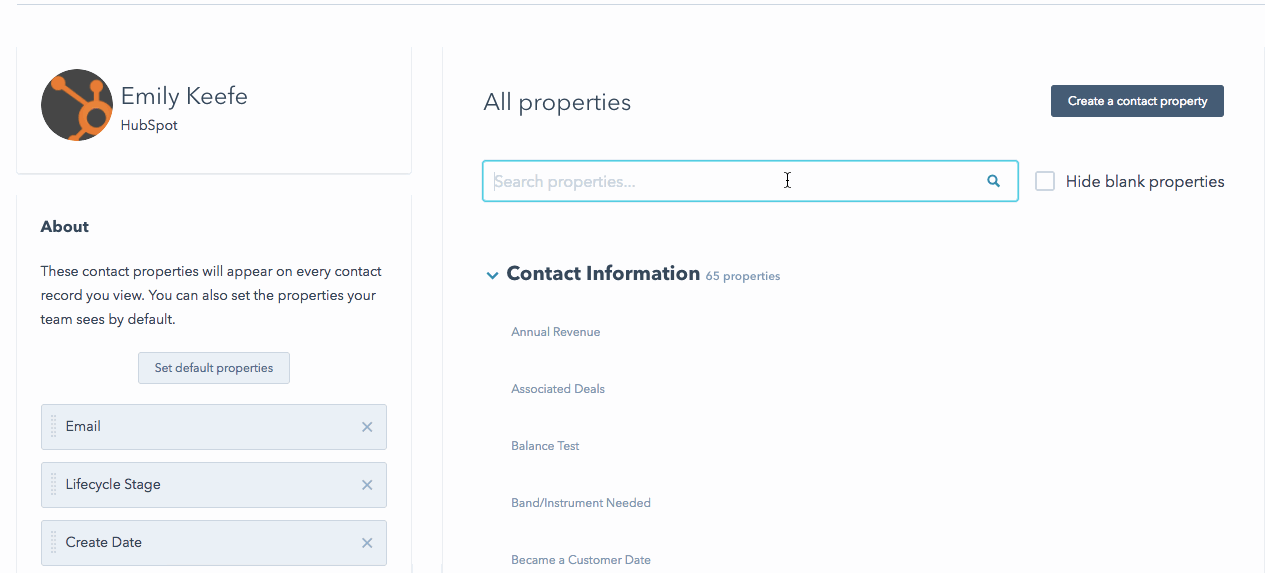1265x573 pixels.
Task: Click the Email drag handle
Action: (54, 427)
